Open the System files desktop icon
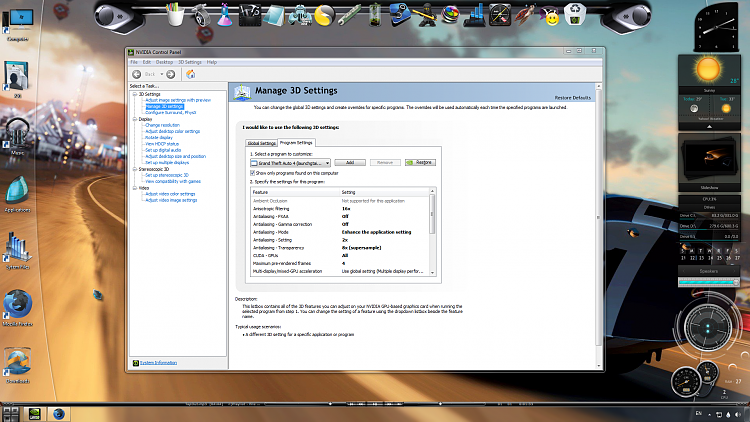Screen dimensions: 750x422 (x=18, y=251)
